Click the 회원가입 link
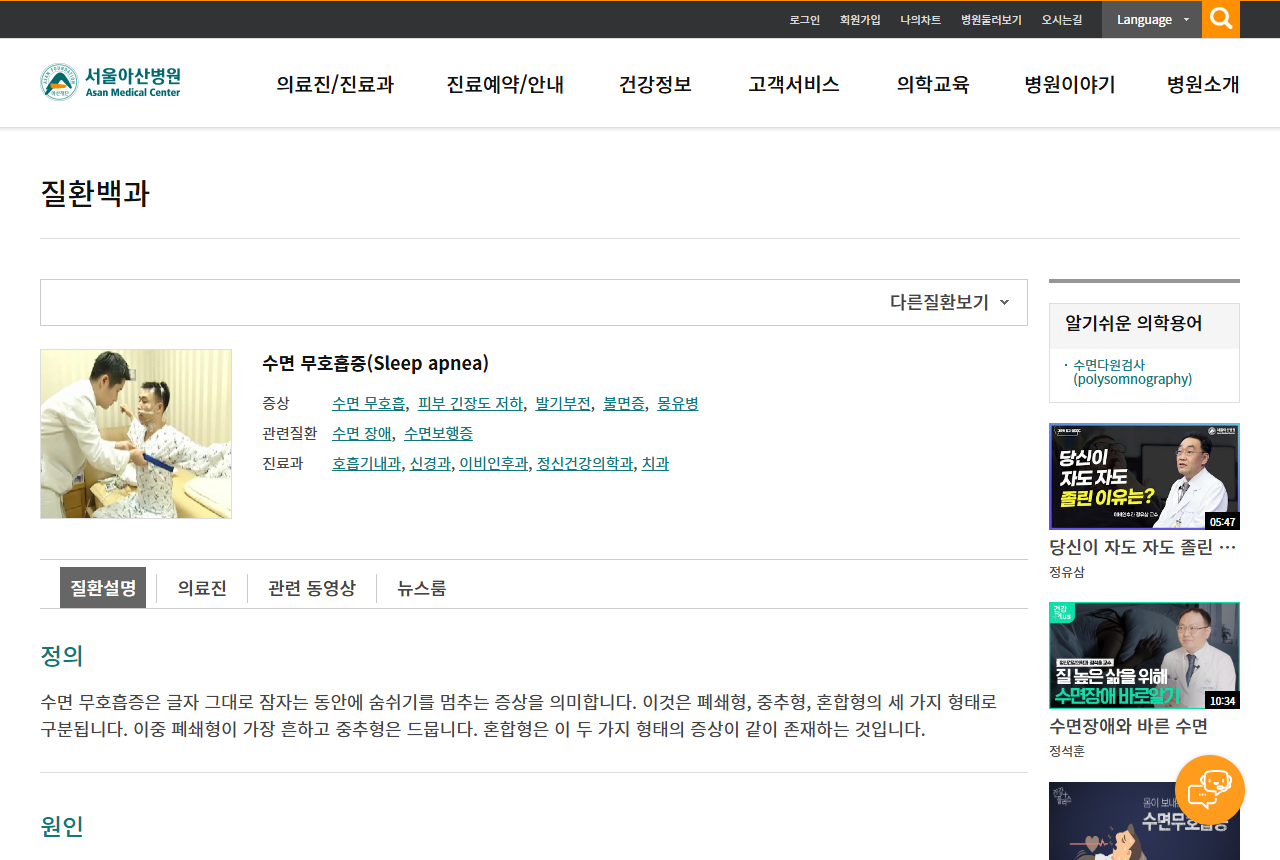Image resolution: width=1280 pixels, height=860 pixels. pyautogui.click(x=860, y=20)
